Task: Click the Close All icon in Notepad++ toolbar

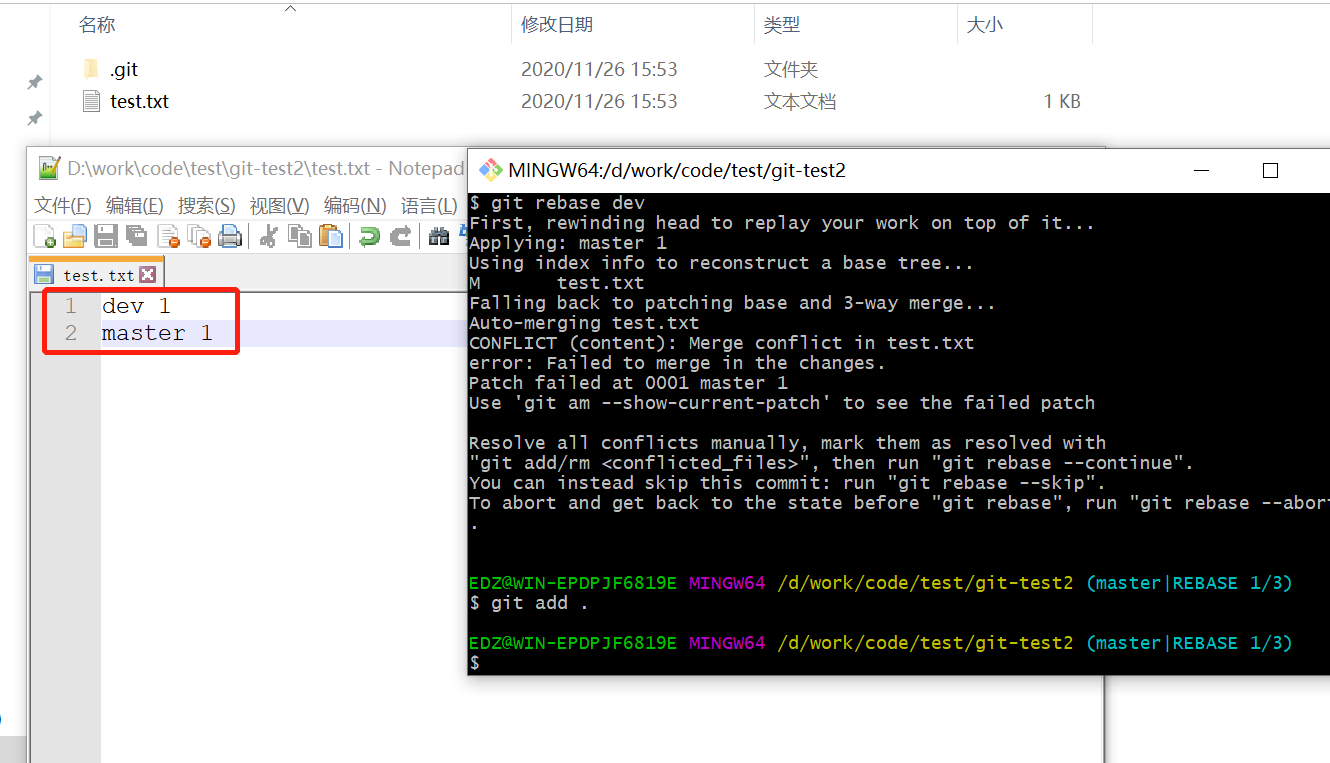Action: click(x=199, y=236)
